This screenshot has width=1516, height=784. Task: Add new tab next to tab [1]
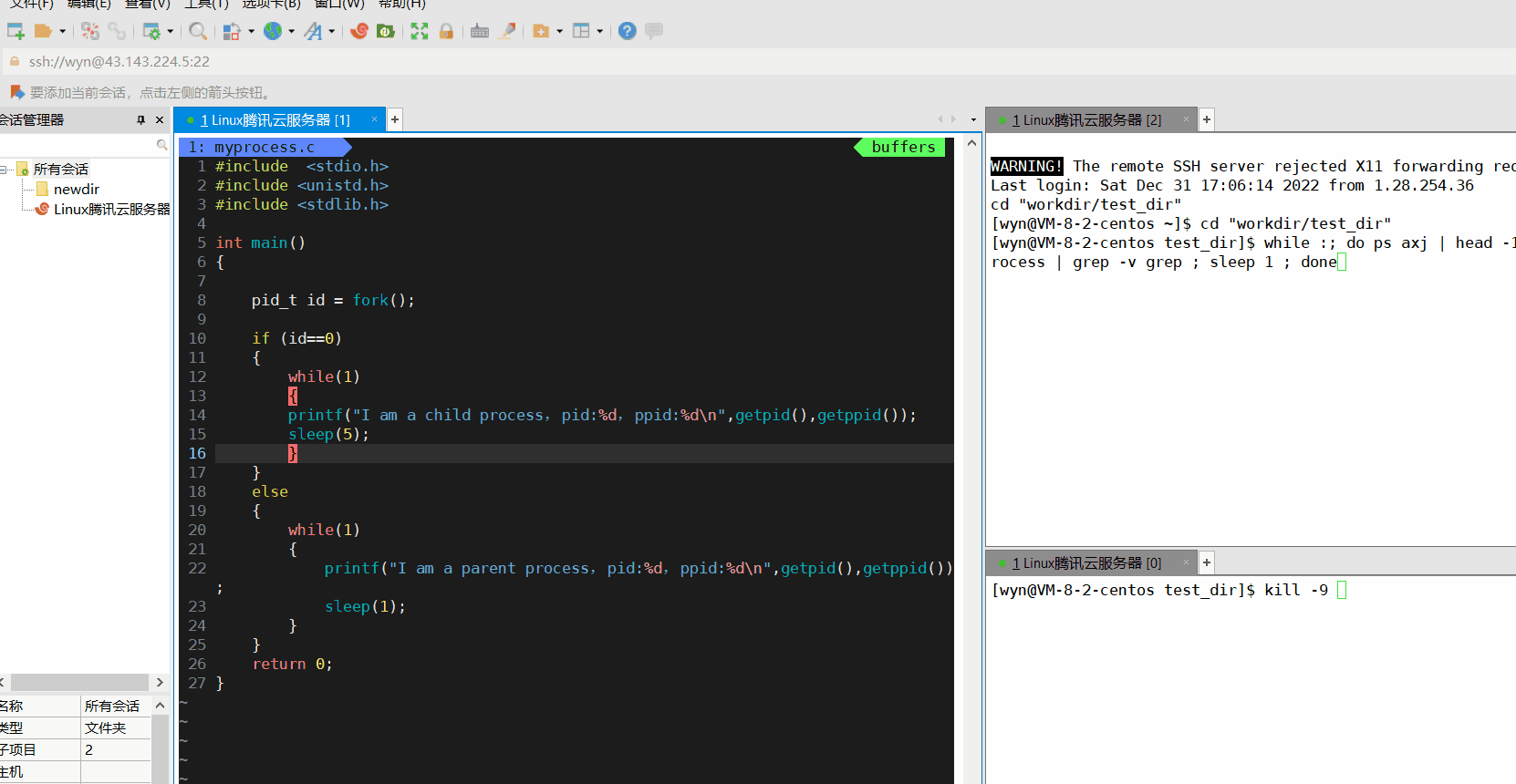[395, 119]
